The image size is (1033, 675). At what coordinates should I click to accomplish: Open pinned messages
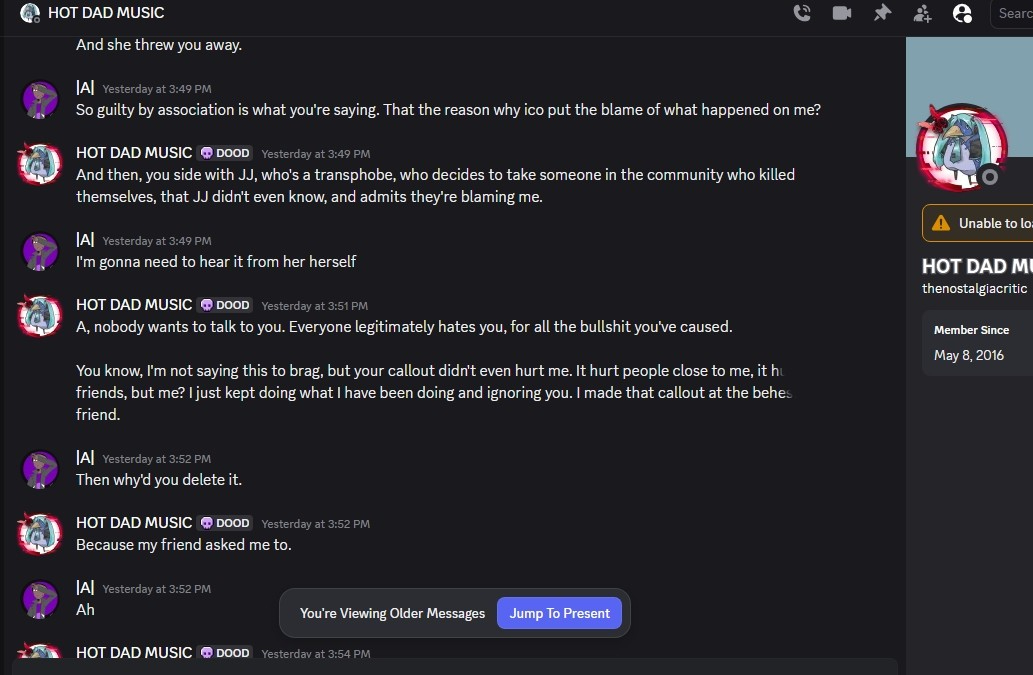882,13
